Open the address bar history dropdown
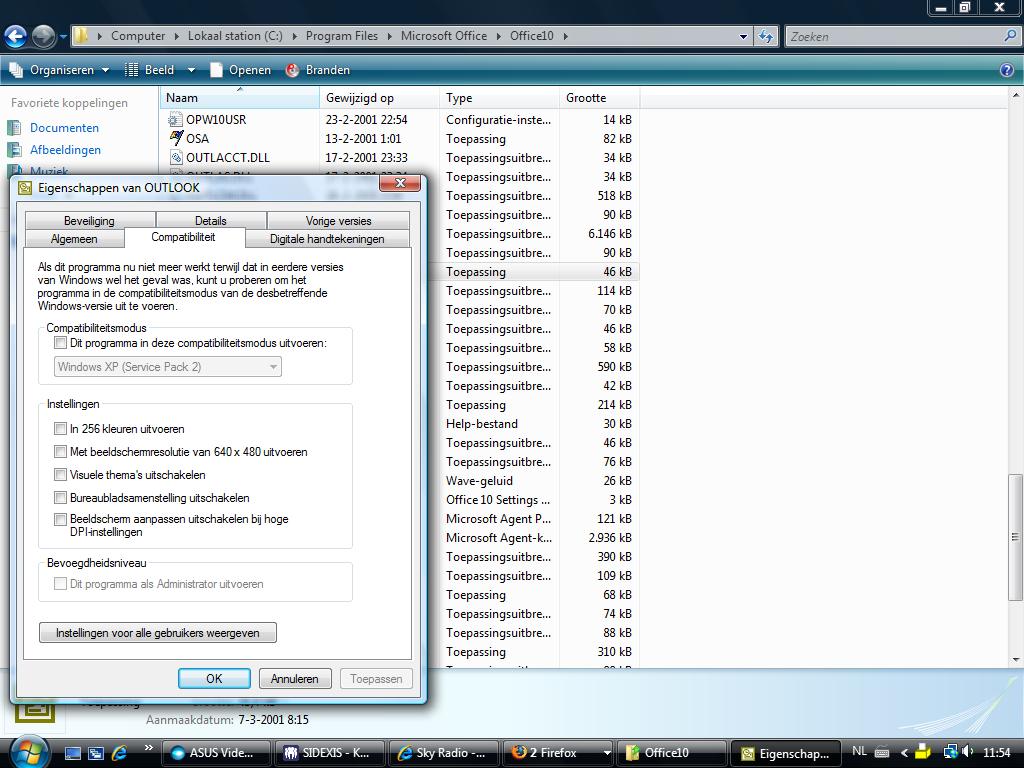This screenshot has height=768, width=1024. point(743,37)
